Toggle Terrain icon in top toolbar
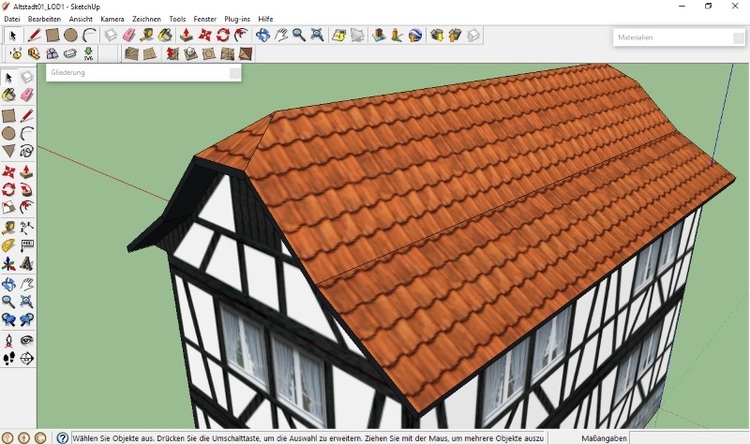 (x=357, y=35)
